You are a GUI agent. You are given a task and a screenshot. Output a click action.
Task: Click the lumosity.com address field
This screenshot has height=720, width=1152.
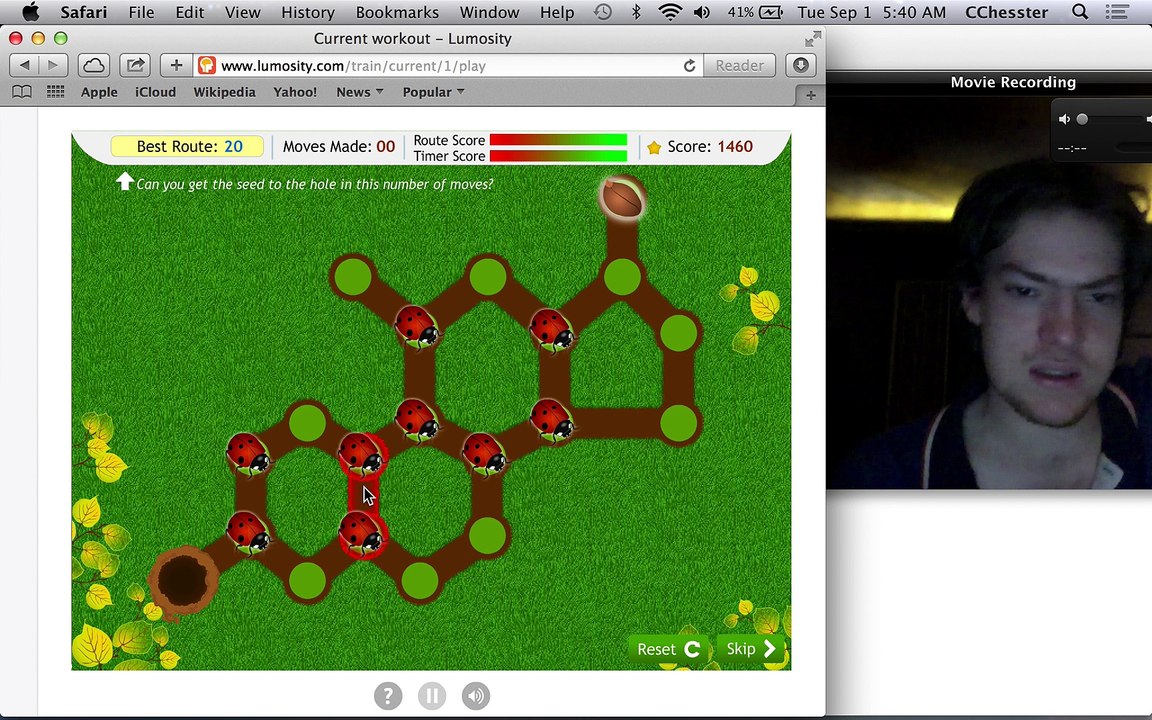(448, 65)
